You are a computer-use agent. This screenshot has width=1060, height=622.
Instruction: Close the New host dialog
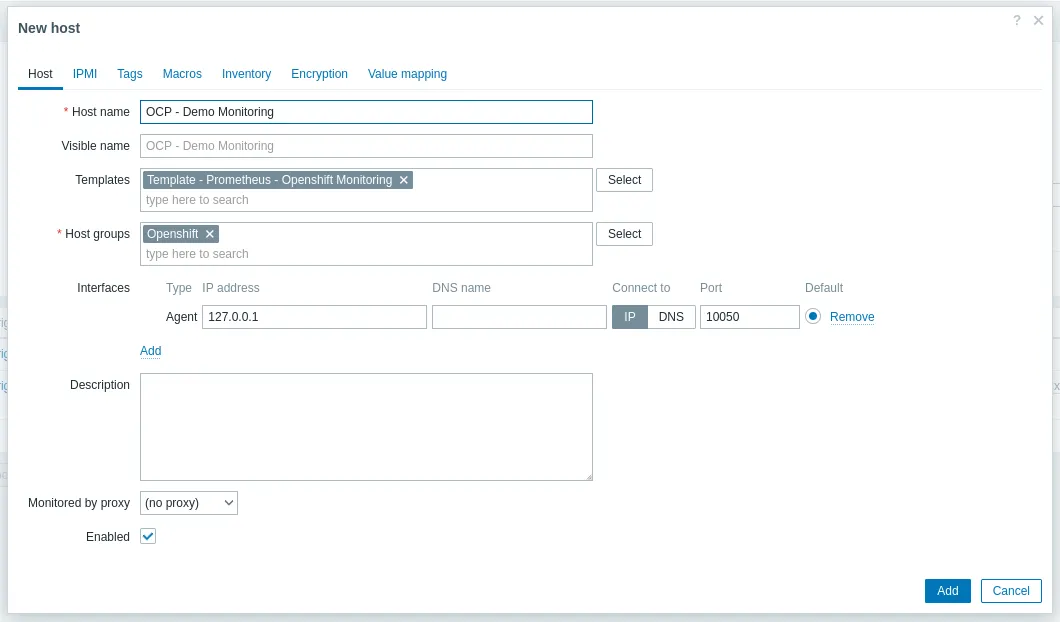pos(1038,20)
